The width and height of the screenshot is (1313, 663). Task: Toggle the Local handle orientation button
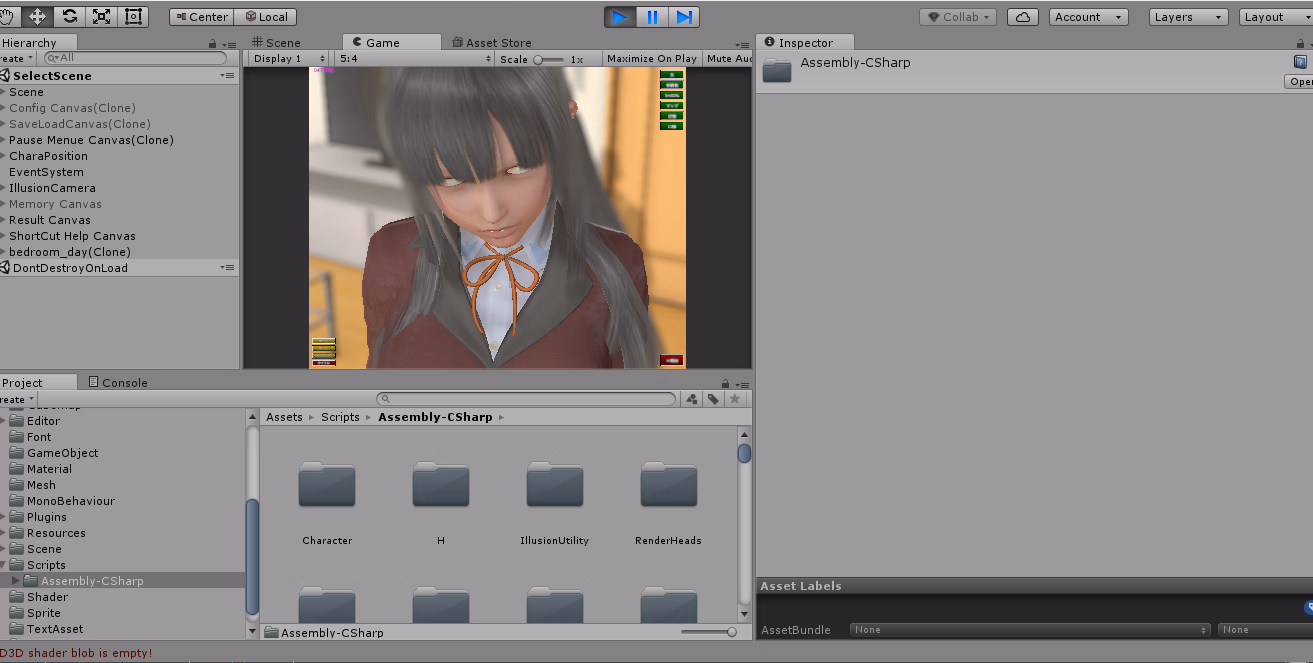click(x=265, y=17)
